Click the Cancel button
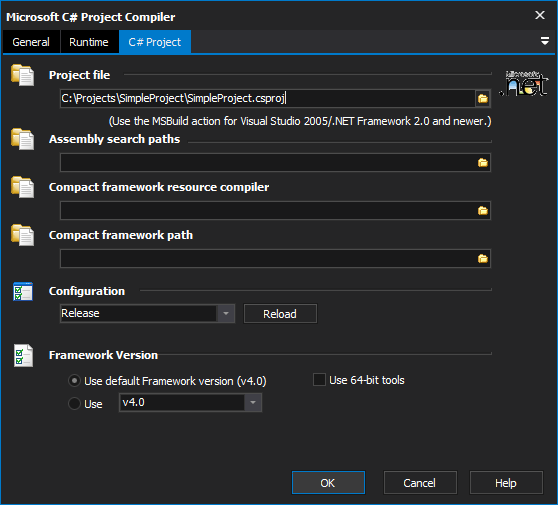Image resolution: width=558 pixels, height=505 pixels. click(x=420, y=483)
